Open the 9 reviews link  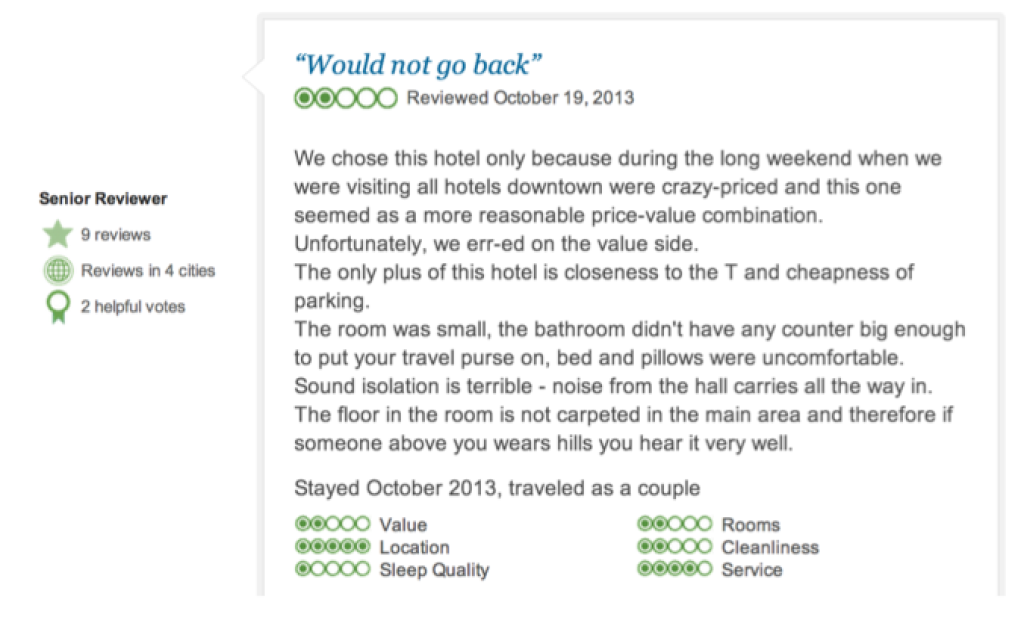tap(116, 234)
